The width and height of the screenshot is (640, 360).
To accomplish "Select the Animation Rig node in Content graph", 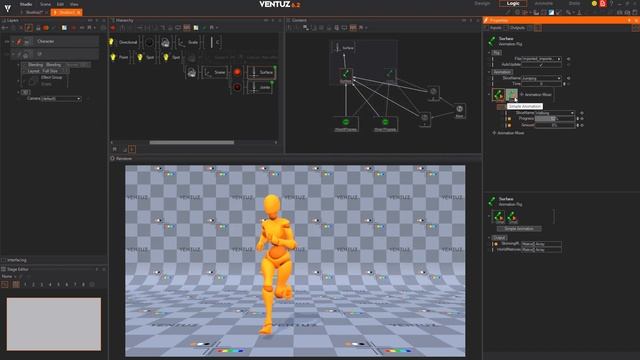I will [346, 75].
